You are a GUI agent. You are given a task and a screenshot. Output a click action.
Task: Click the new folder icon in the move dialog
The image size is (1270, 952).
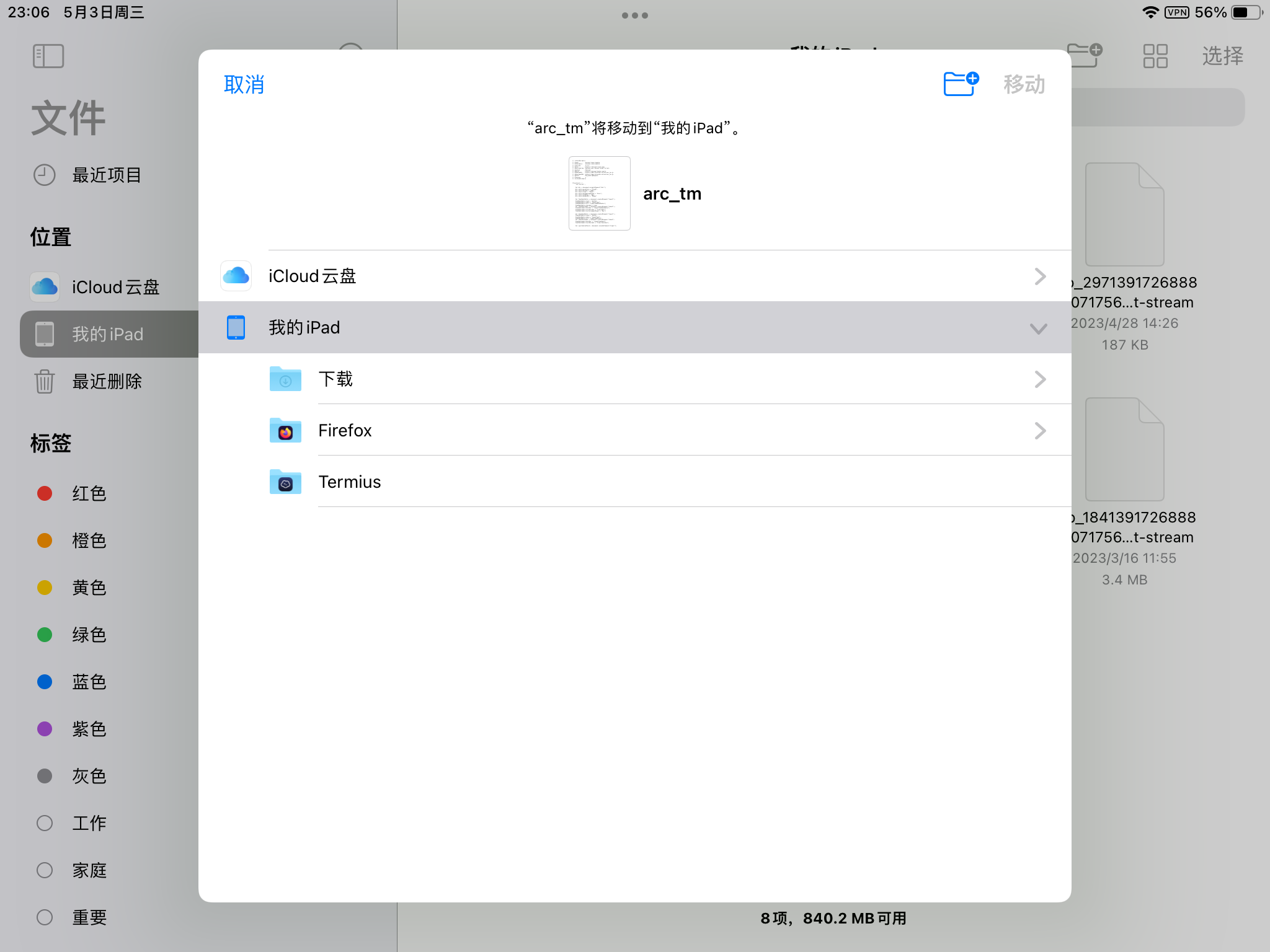960,84
